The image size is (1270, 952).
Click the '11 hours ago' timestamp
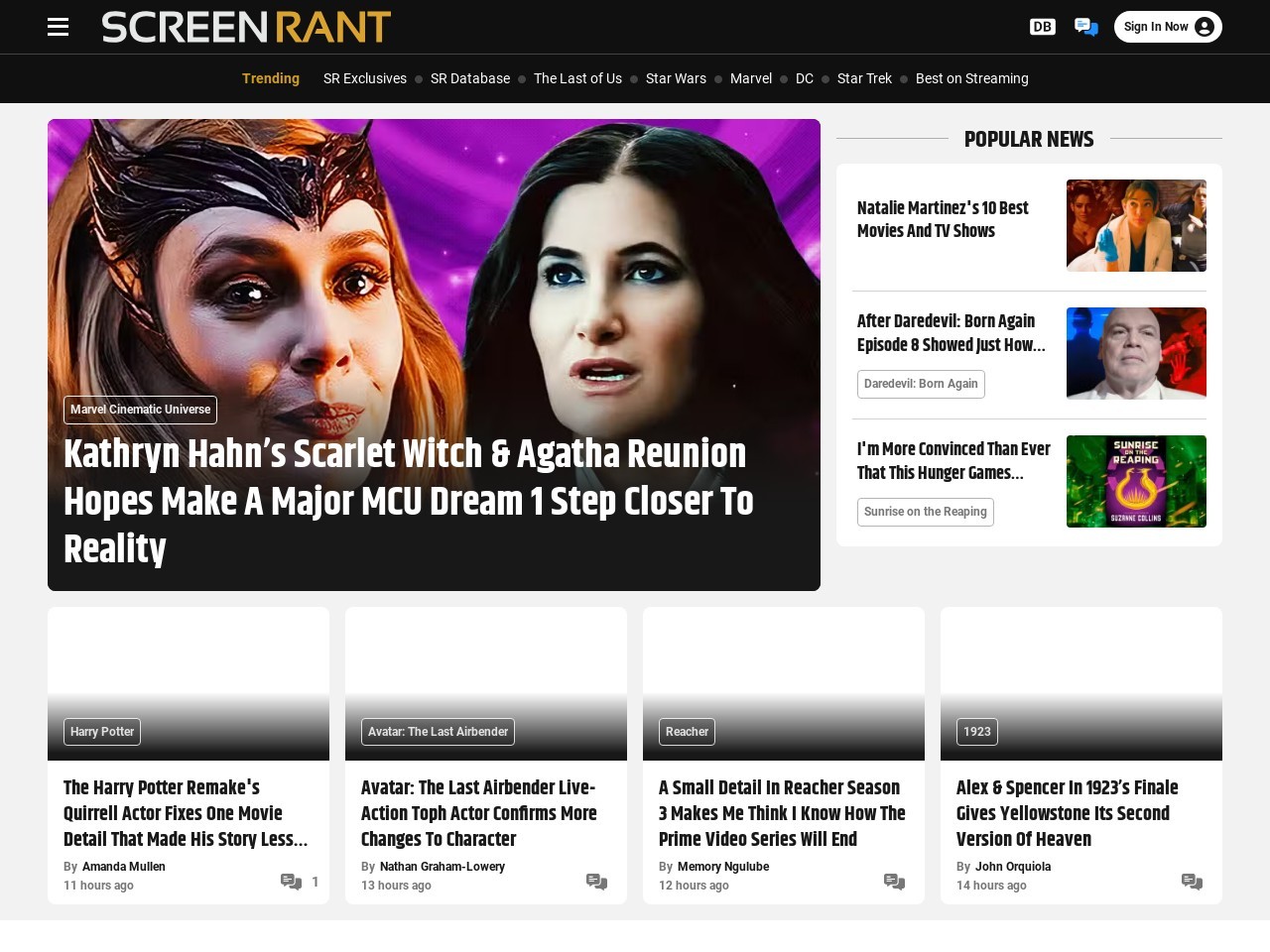point(98,886)
